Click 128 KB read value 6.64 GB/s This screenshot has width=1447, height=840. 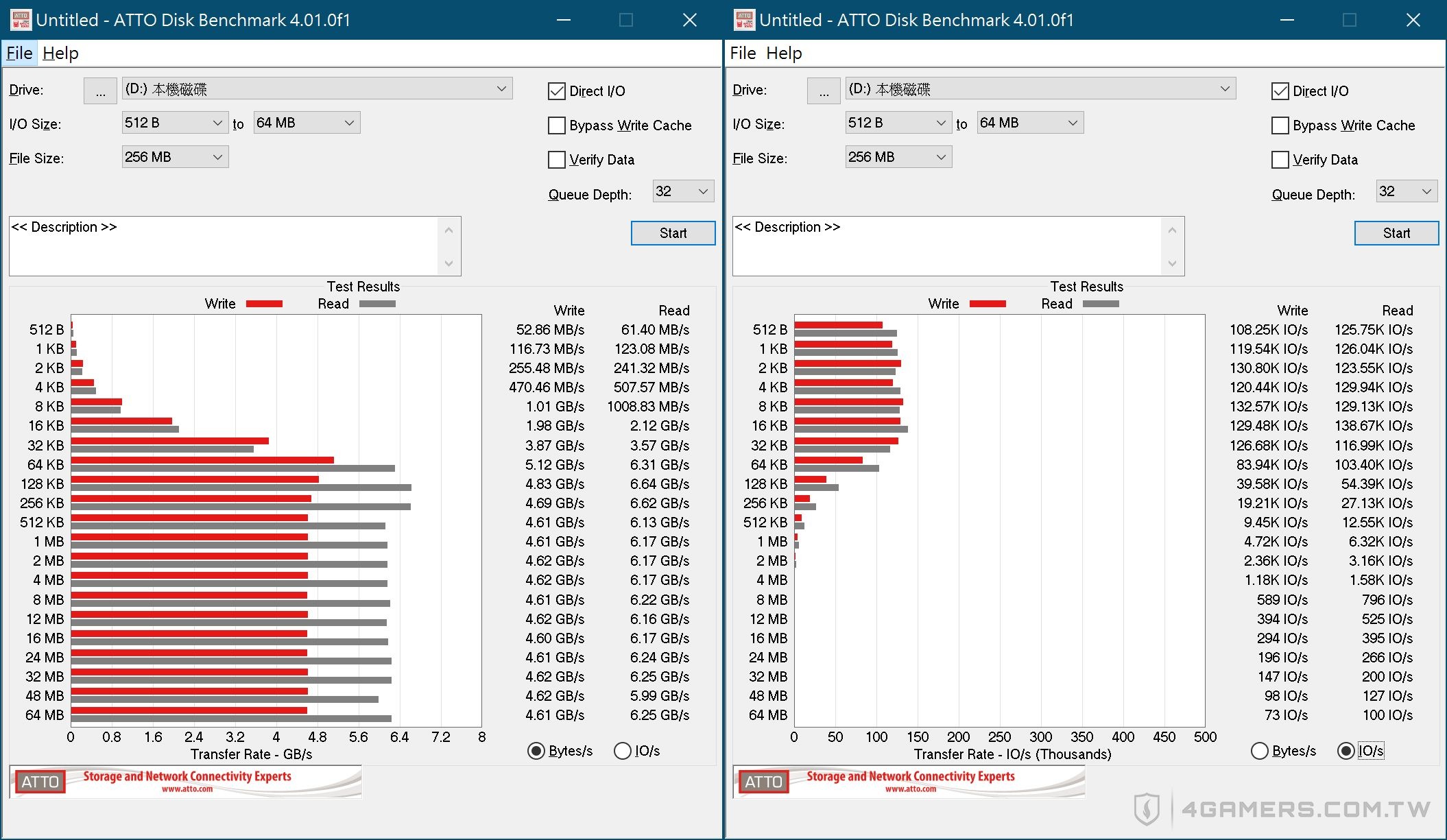pyautogui.click(x=660, y=484)
